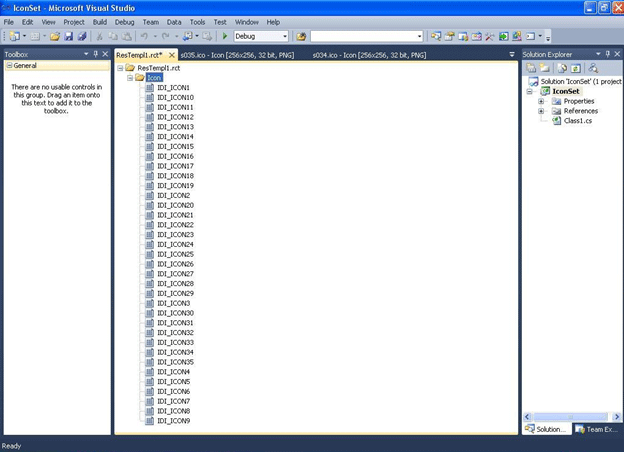Click the New Project toolbar icon
The width and height of the screenshot is (624, 452).
[x=14, y=36]
